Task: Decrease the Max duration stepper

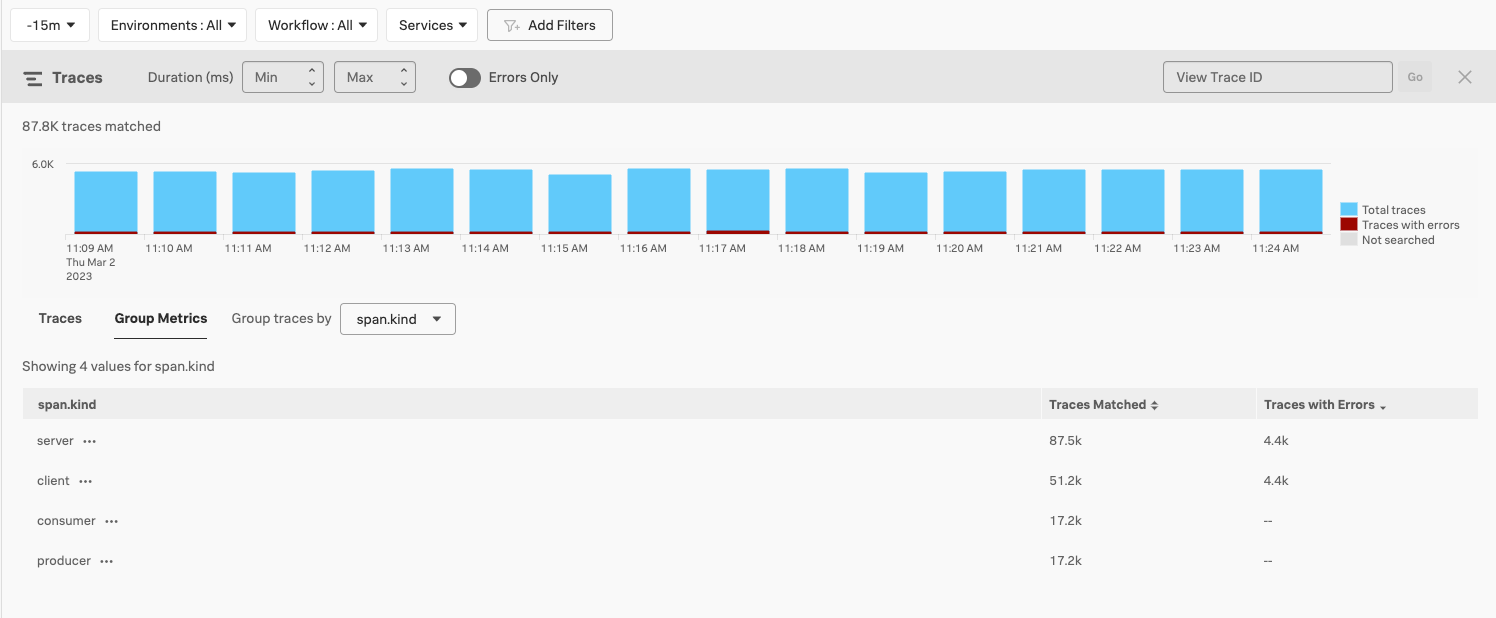Action: 404,84
